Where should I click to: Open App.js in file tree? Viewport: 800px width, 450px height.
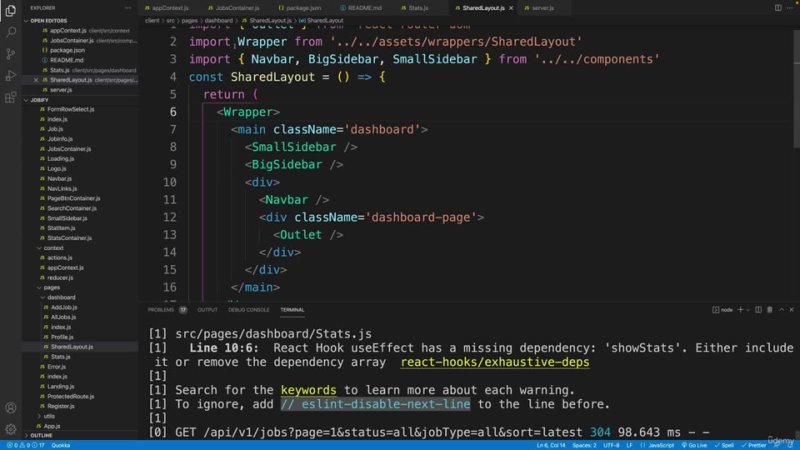point(52,426)
